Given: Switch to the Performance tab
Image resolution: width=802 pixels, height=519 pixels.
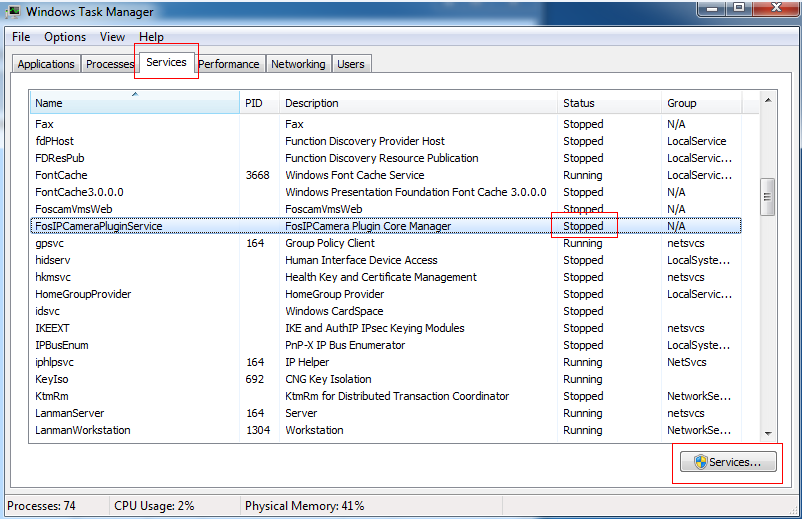Looking at the screenshot, I should pyautogui.click(x=229, y=64).
